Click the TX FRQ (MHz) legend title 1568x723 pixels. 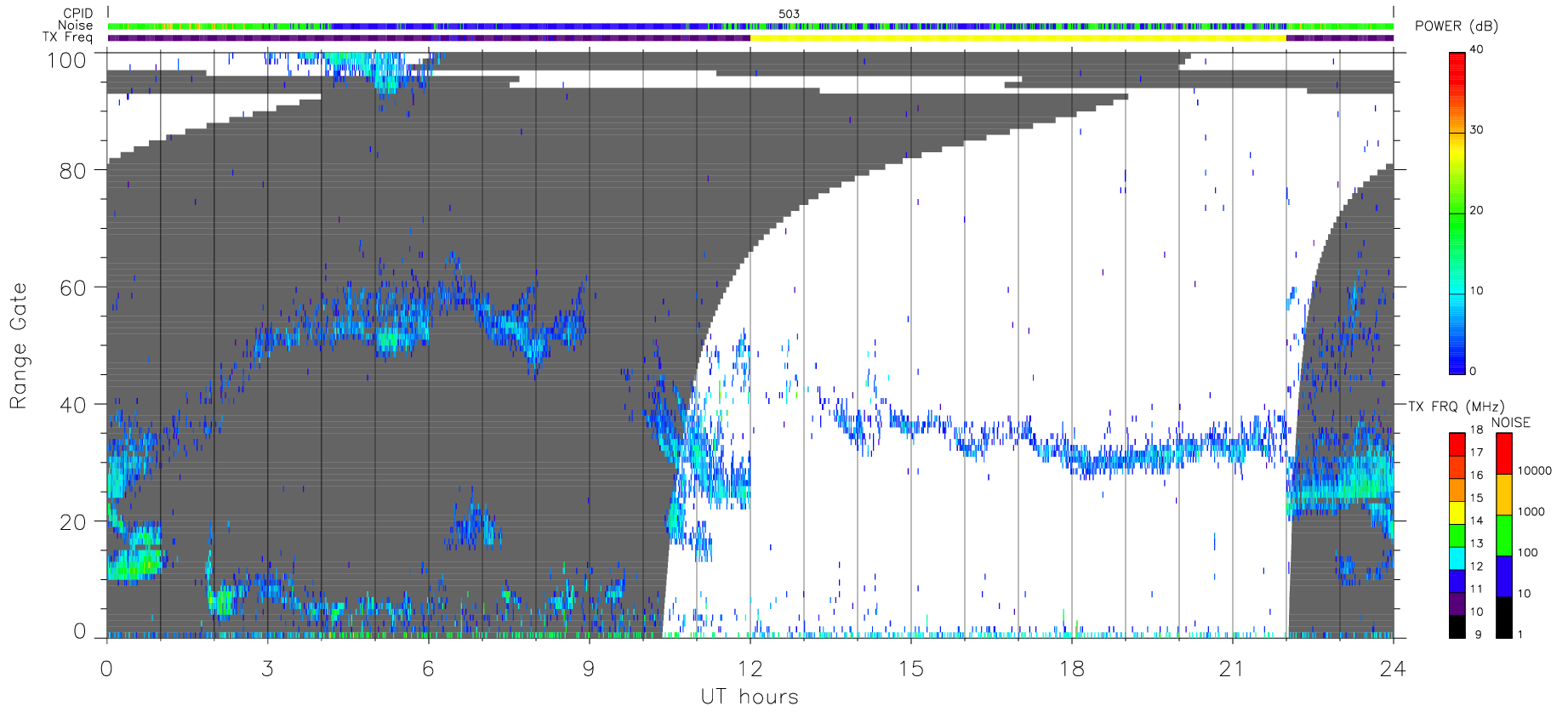coord(1457,407)
